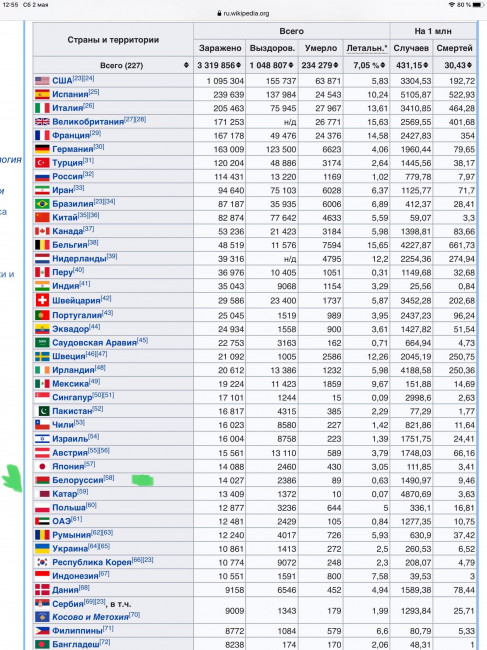Click the Switzerland flag icon
Screen dimensions: 487x650
pyautogui.click(x=42, y=300)
